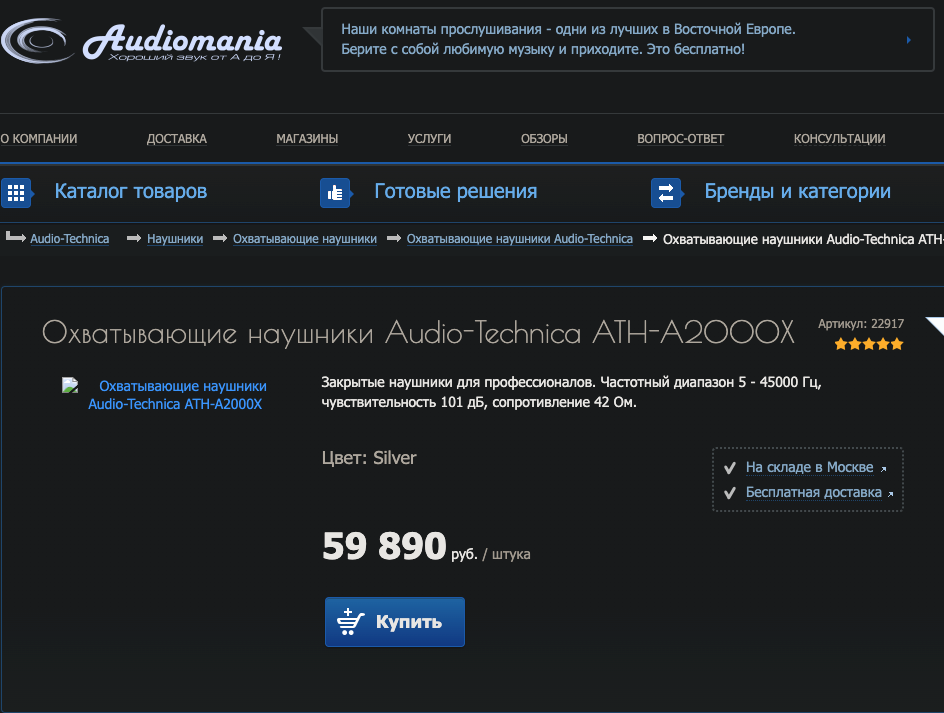Click the Купить button
This screenshot has height=713, width=944.
(395, 622)
